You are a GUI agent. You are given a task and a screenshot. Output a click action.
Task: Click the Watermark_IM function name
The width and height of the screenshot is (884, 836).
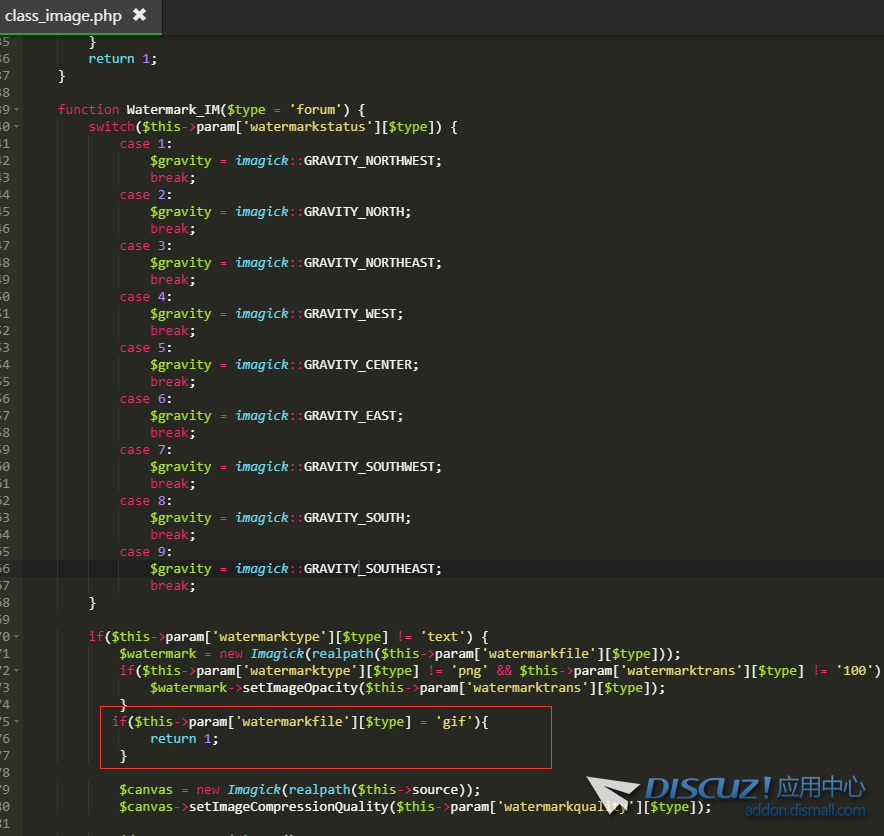point(173,109)
